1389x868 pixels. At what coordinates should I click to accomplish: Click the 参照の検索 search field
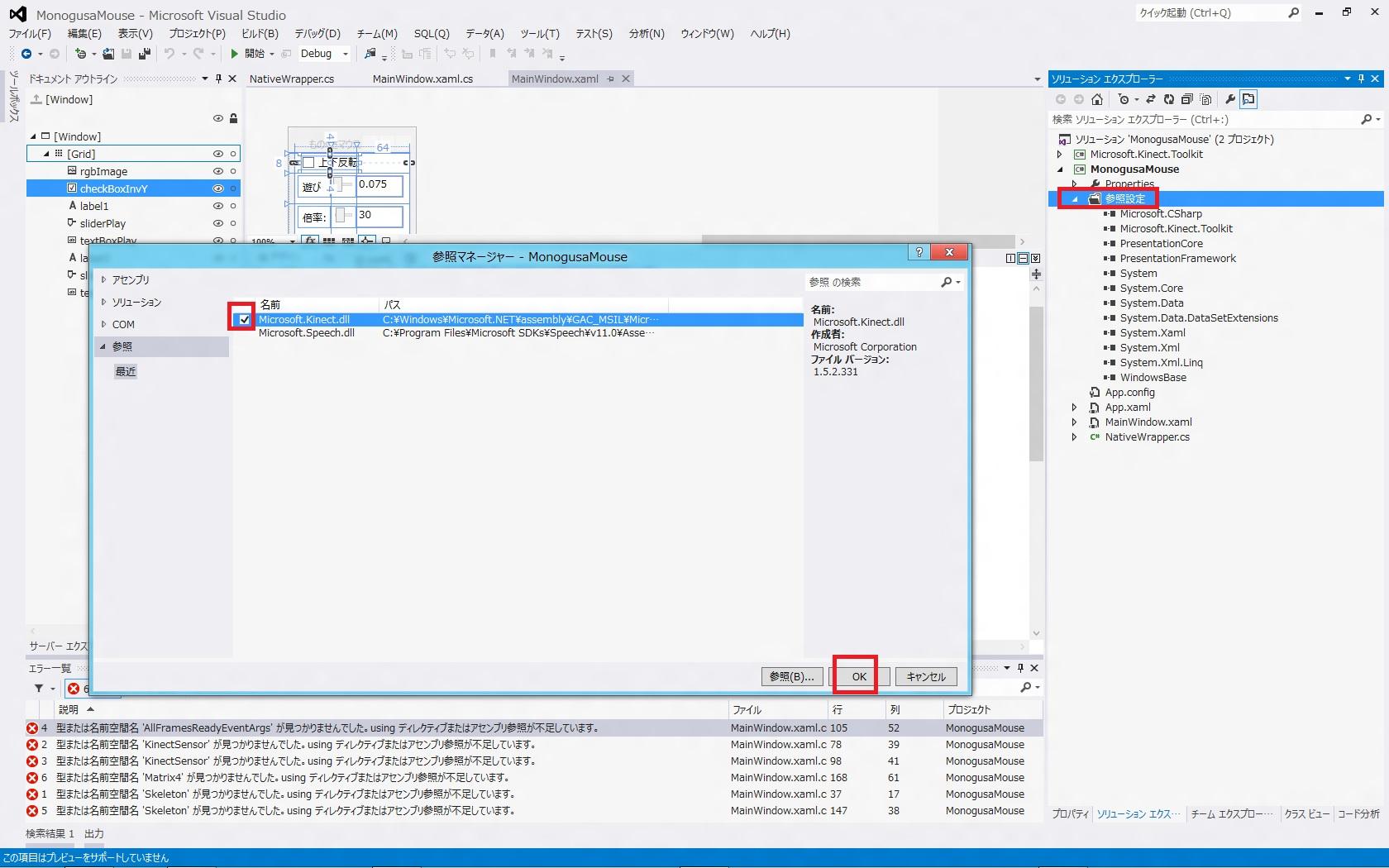tap(872, 282)
